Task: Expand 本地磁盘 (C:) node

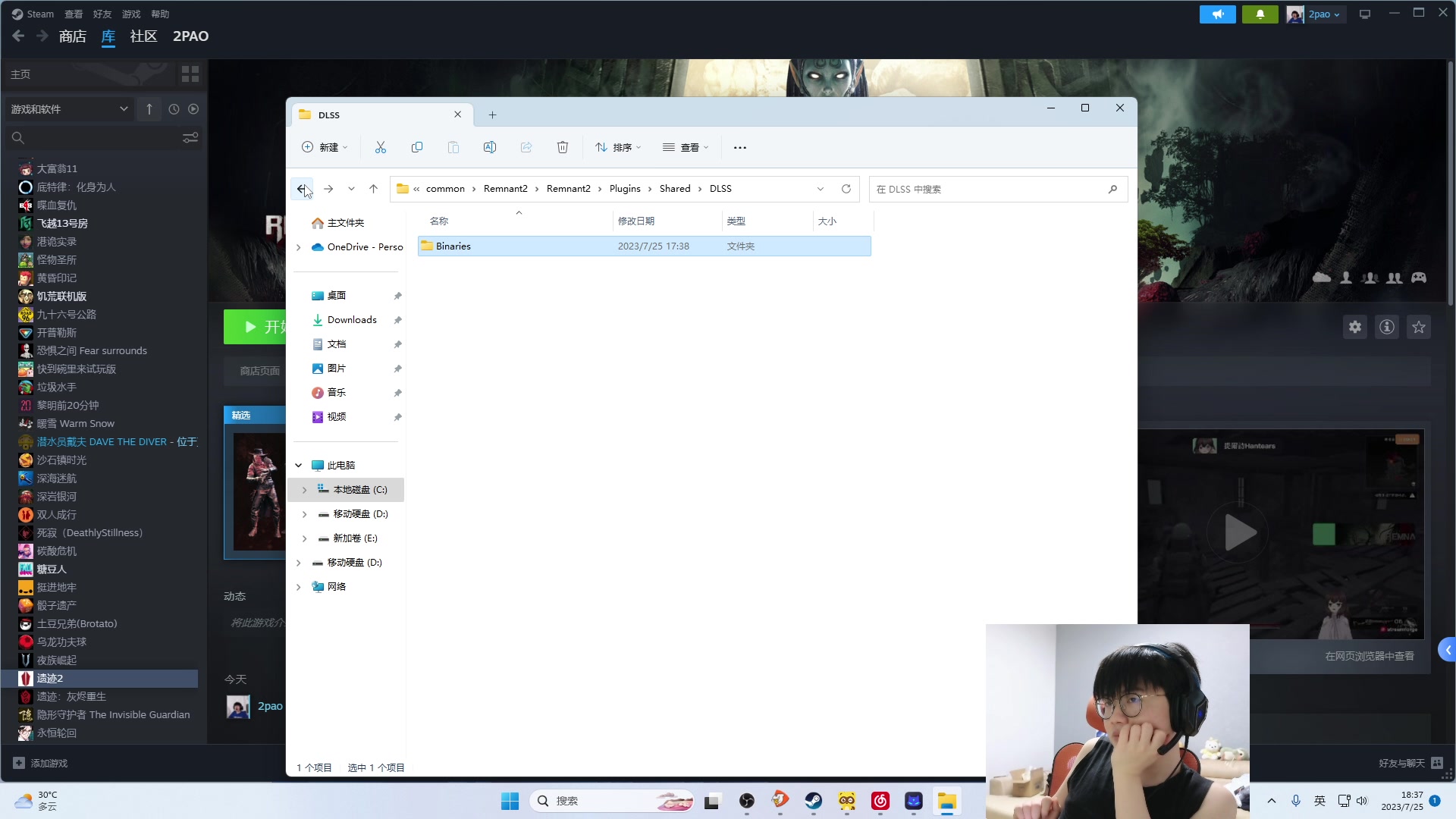Action: [305, 490]
